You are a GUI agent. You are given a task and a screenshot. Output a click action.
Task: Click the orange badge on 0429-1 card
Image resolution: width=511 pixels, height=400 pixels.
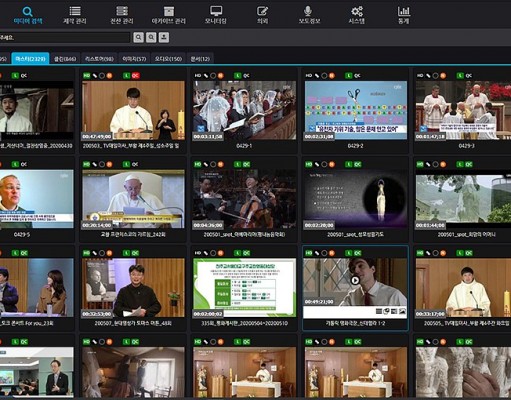pos(221,76)
